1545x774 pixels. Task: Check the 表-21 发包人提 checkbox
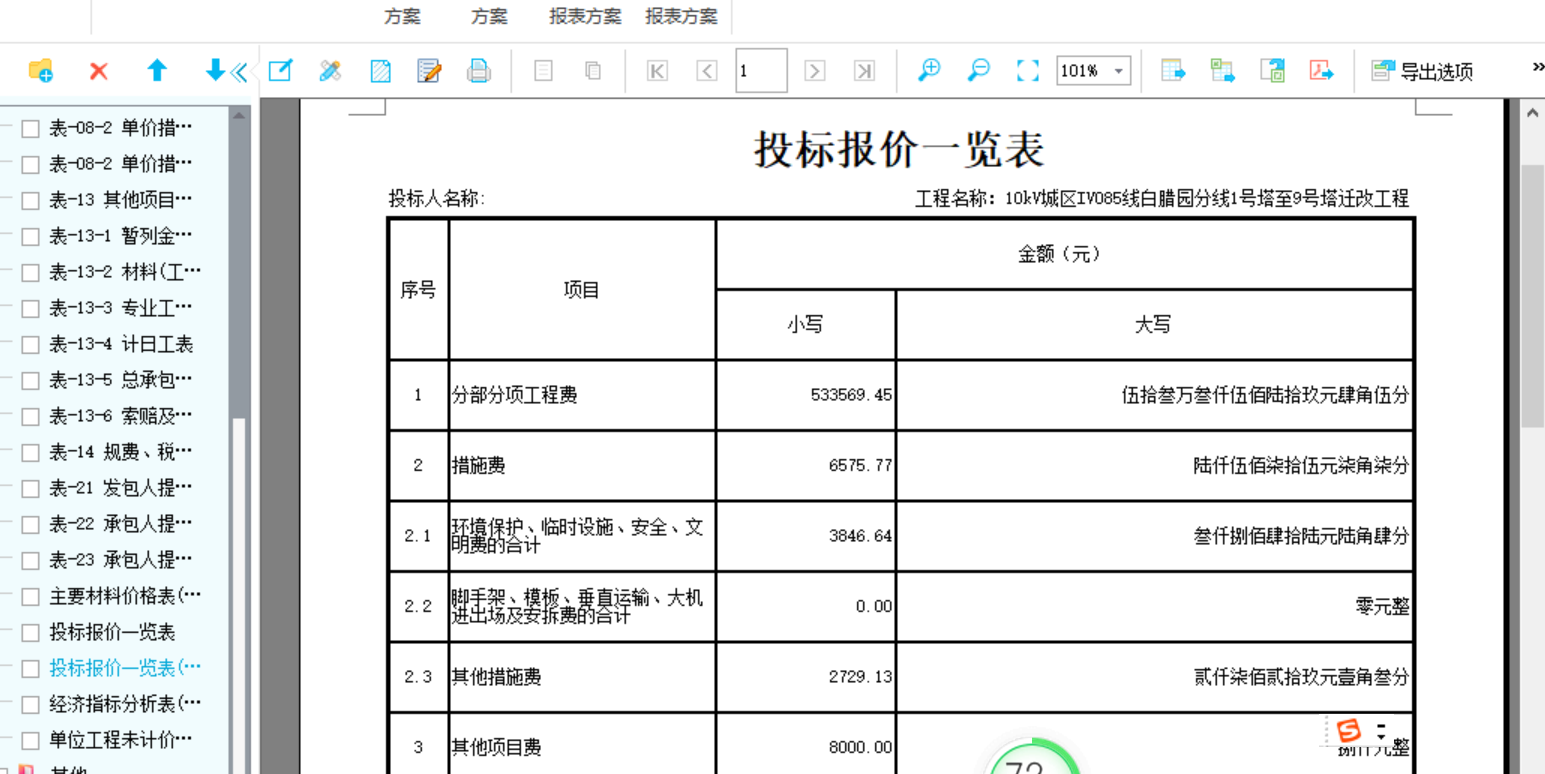click(30, 488)
